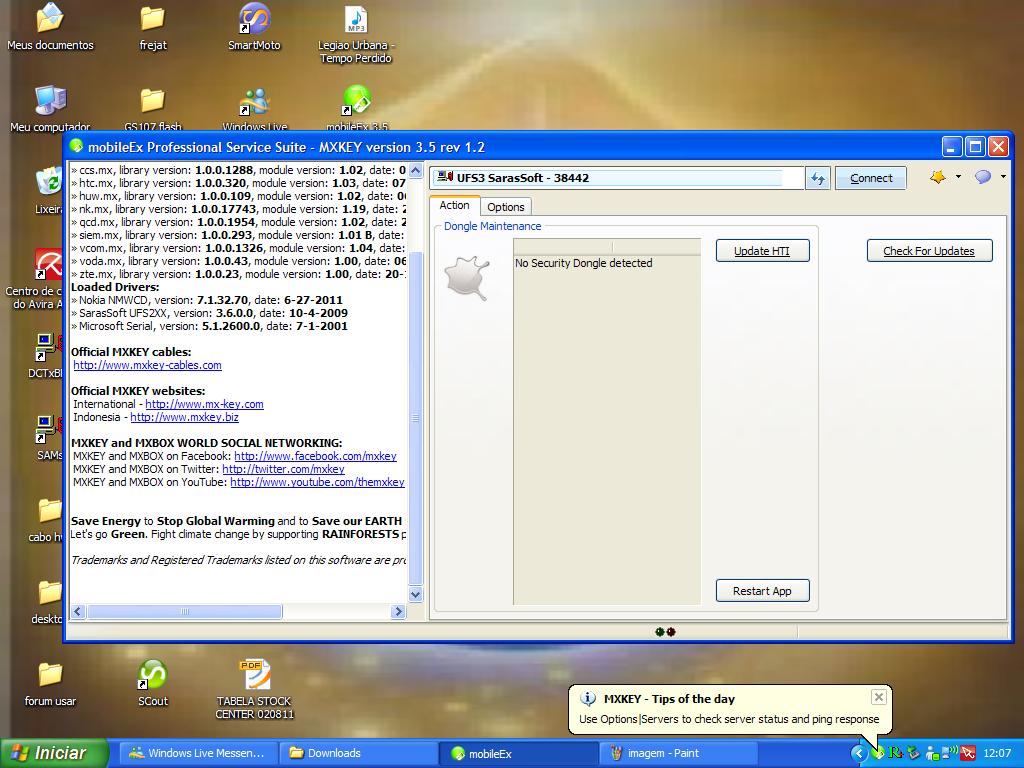The width and height of the screenshot is (1024, 768).
Task: Dismiss the MXKEY tips balloon
Action: [878, 697]
